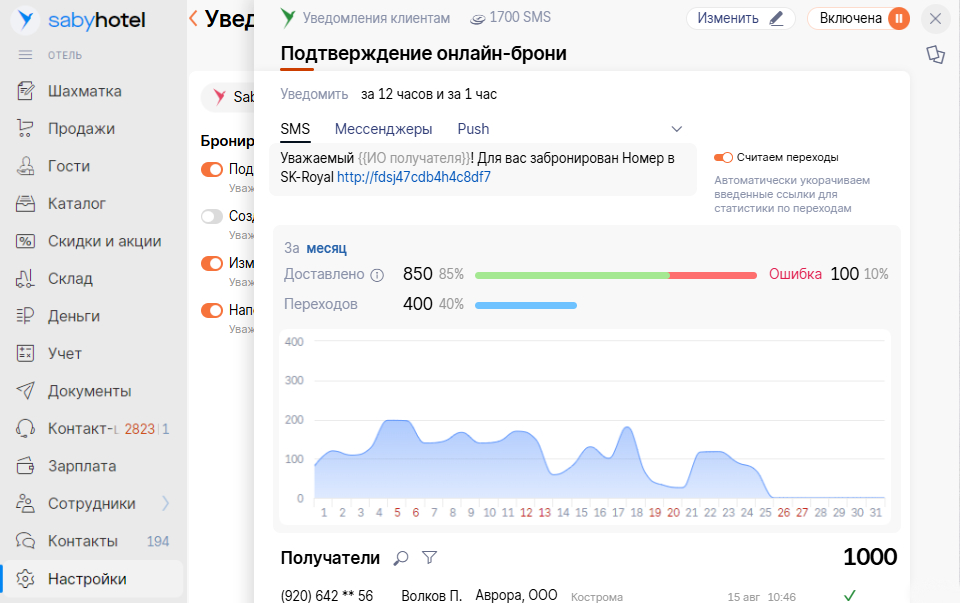This screenshot has height=603, width=960.
Task: Click the green delivered progress bar
Action: [x=571, y=275]
